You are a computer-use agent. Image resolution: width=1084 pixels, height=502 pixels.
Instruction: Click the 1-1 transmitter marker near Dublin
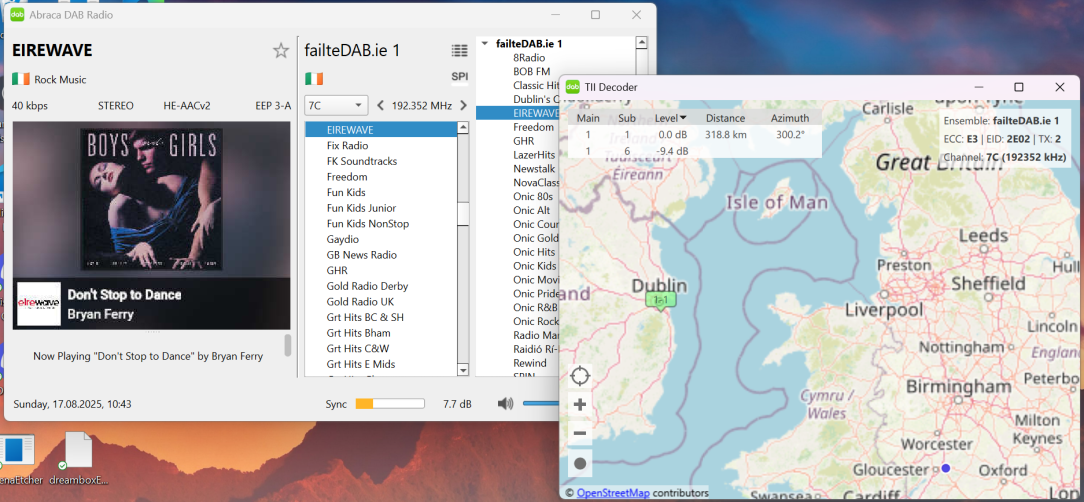tap(660, 300)
